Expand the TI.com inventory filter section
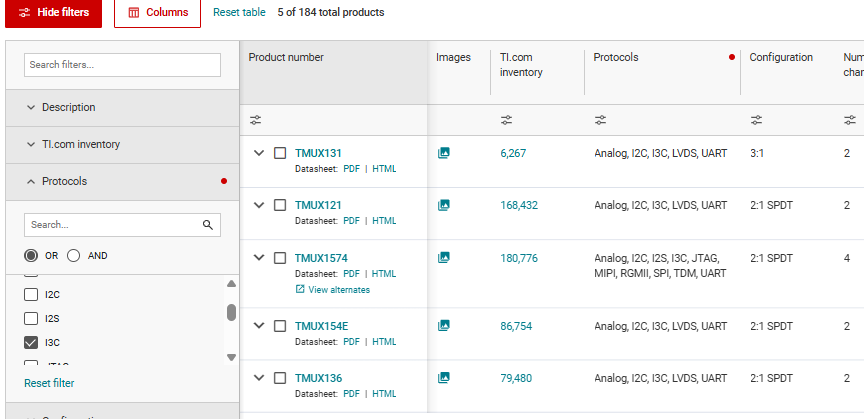This screenshot has height=419, width=864. click(x=122, y=144)
